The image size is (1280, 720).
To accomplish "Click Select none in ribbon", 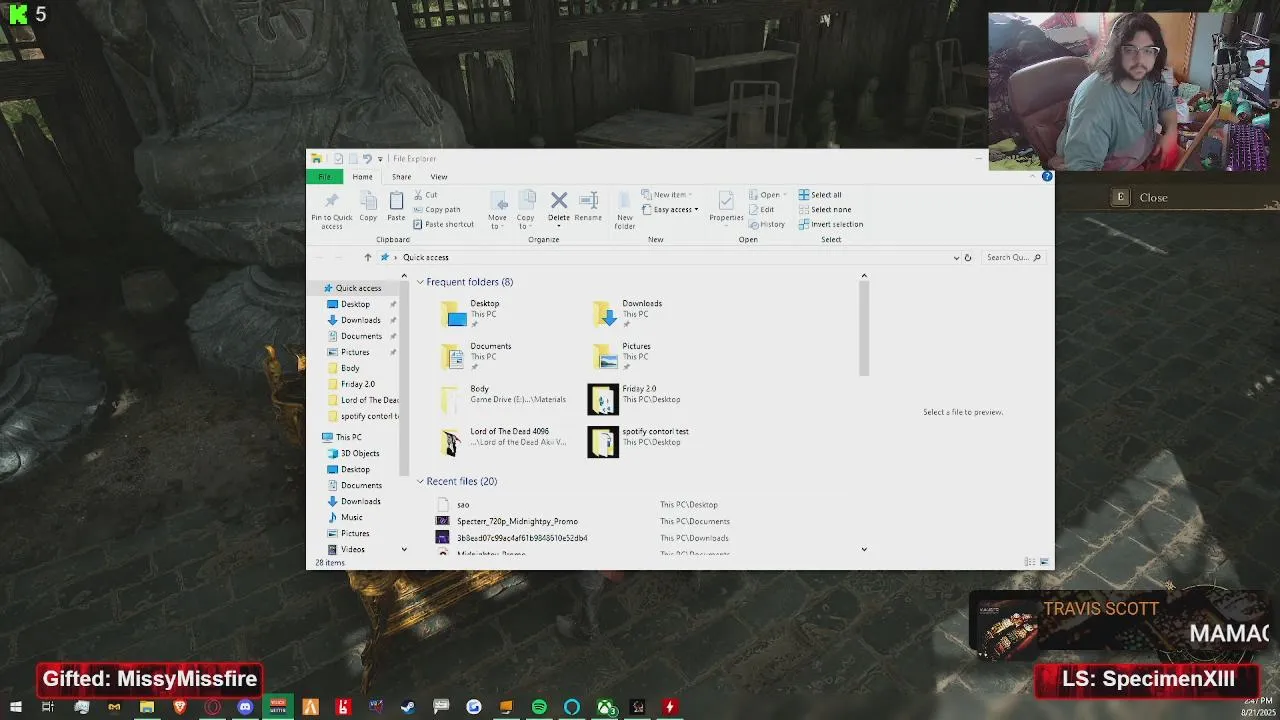I will click(824, 210).
